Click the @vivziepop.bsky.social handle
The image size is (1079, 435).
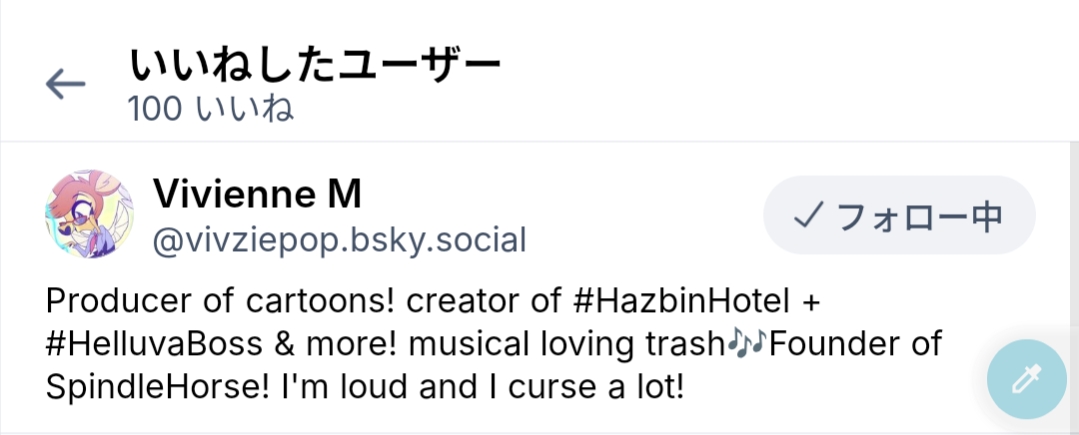339,241
